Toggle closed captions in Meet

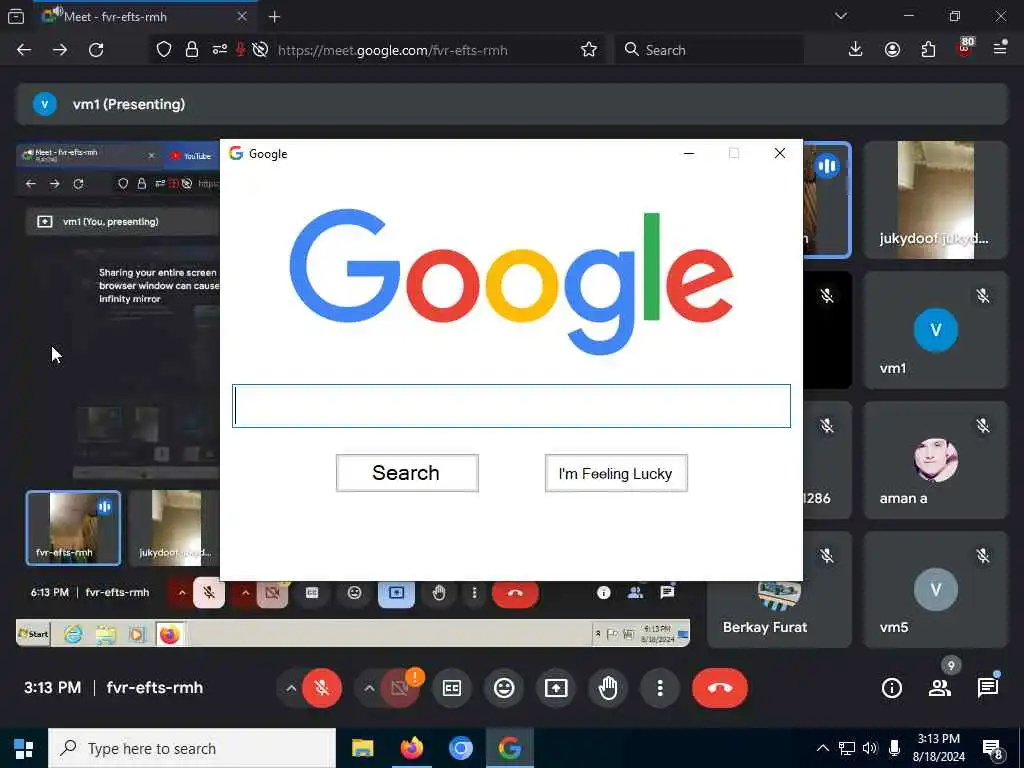(452, 688)
